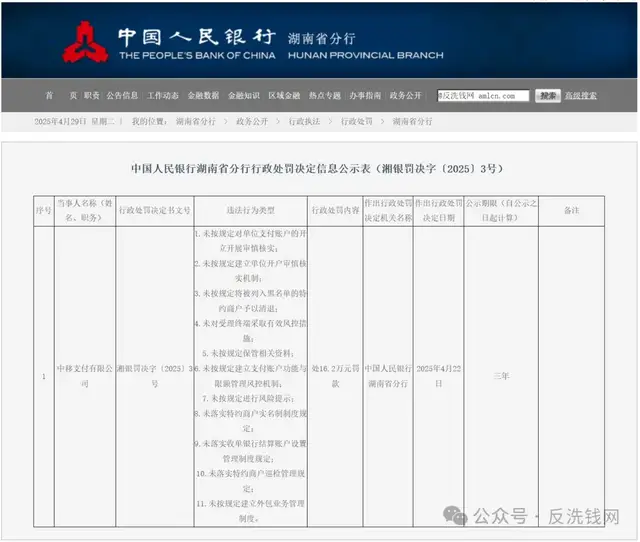The image size is (640, 542).
Task: Click the 三年 publicity period cell
Action: (x=501, y=376)
